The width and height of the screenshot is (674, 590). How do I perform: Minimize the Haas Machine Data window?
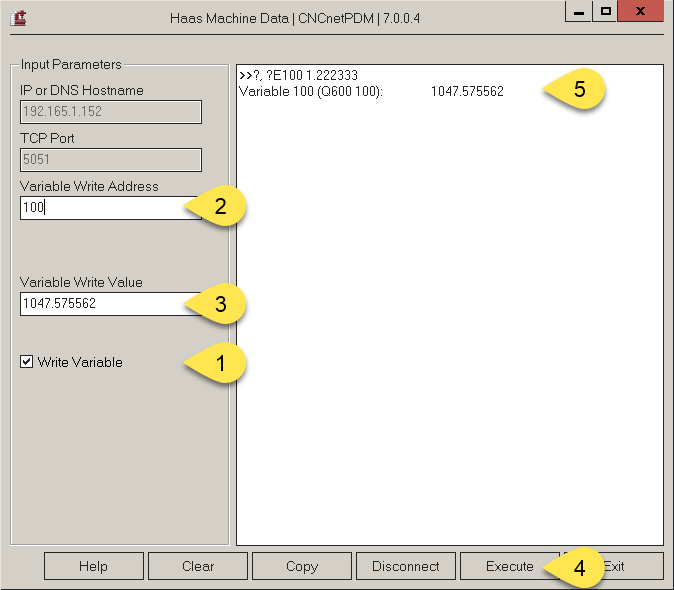point(579,11)
